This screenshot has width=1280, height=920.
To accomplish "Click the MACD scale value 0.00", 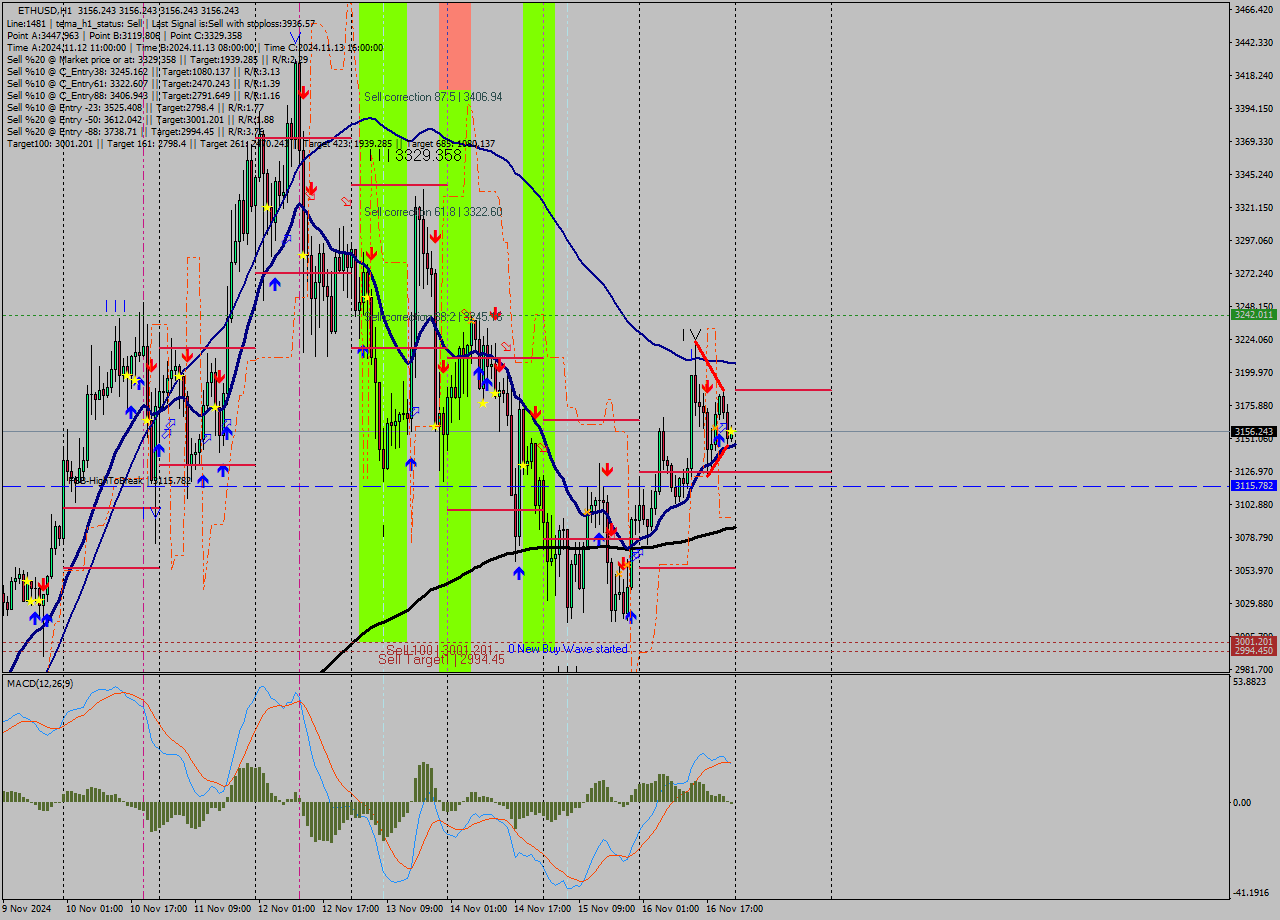I will pos(1243,802).
